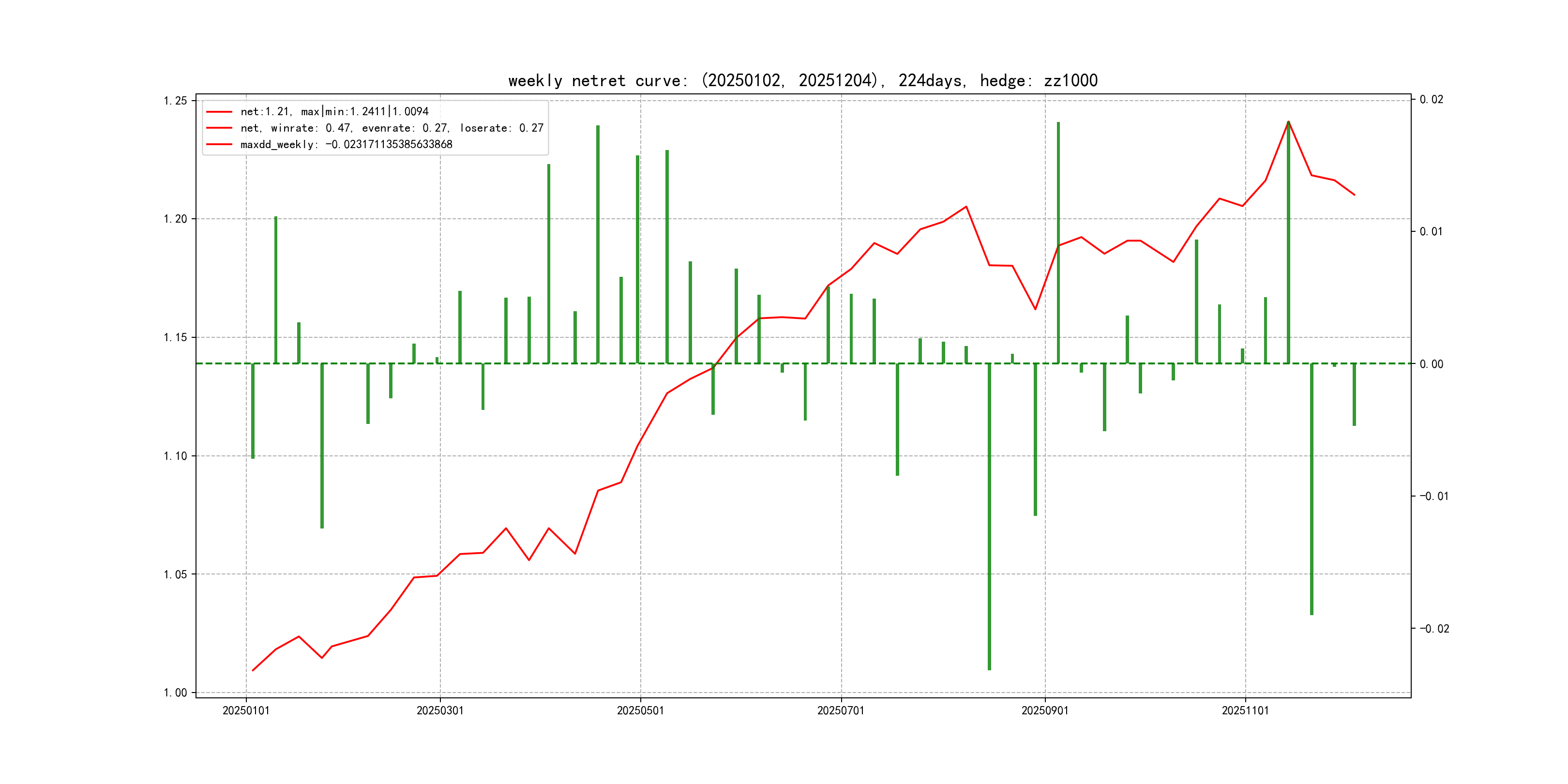The image size is (1568, 784).
Task: Click the 20250701 x-axis date label
Action: tap(841, 710)
